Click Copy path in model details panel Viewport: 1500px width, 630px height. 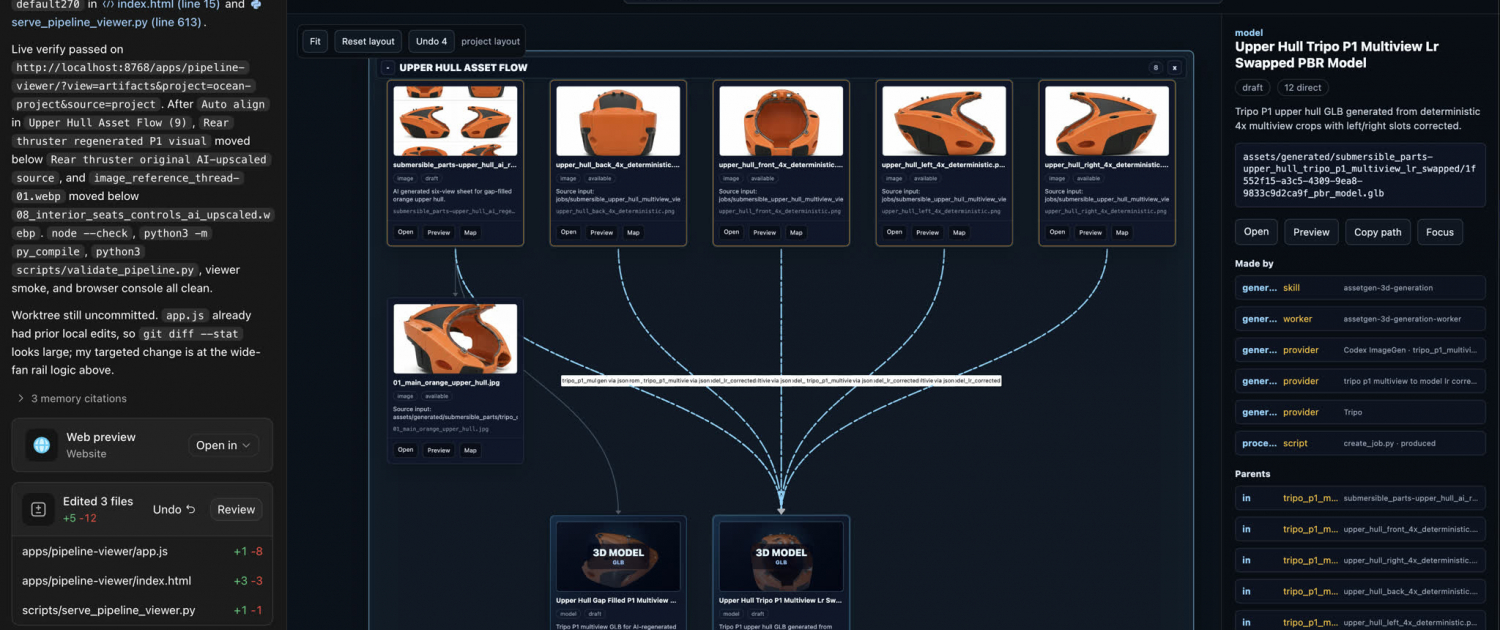1378,232
